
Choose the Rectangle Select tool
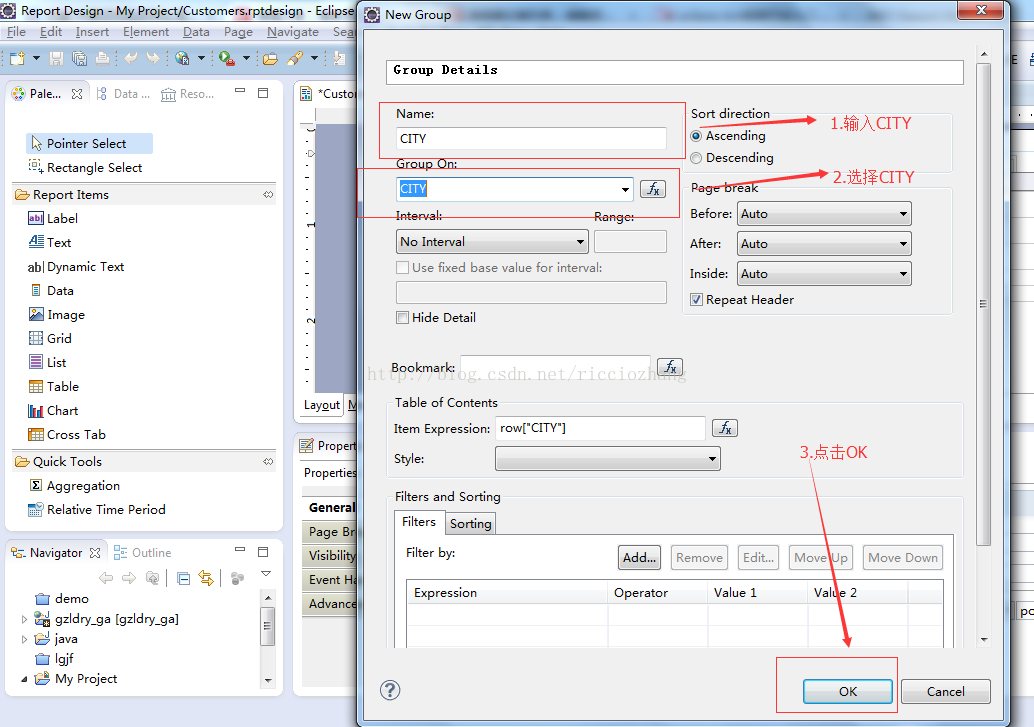[x=86, y=168]
